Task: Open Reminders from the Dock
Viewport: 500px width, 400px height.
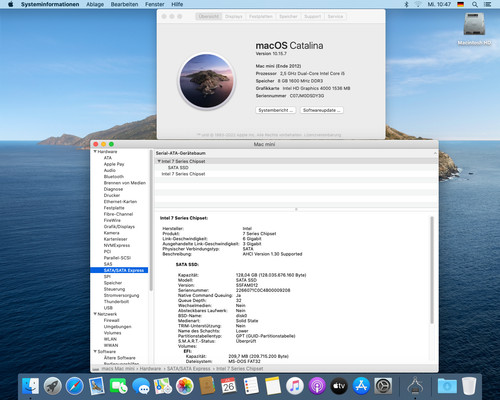Action: tap(251, 386)
